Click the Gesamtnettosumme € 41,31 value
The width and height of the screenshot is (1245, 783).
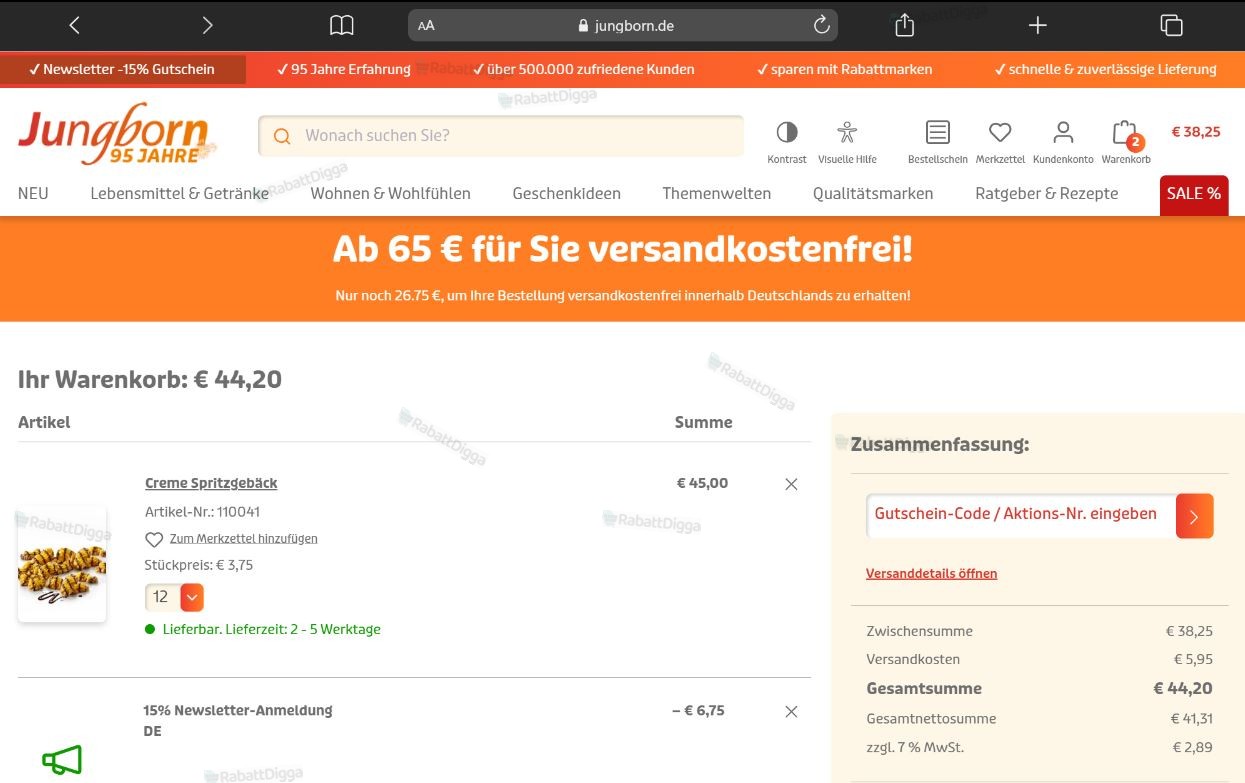coord(1192,718)
